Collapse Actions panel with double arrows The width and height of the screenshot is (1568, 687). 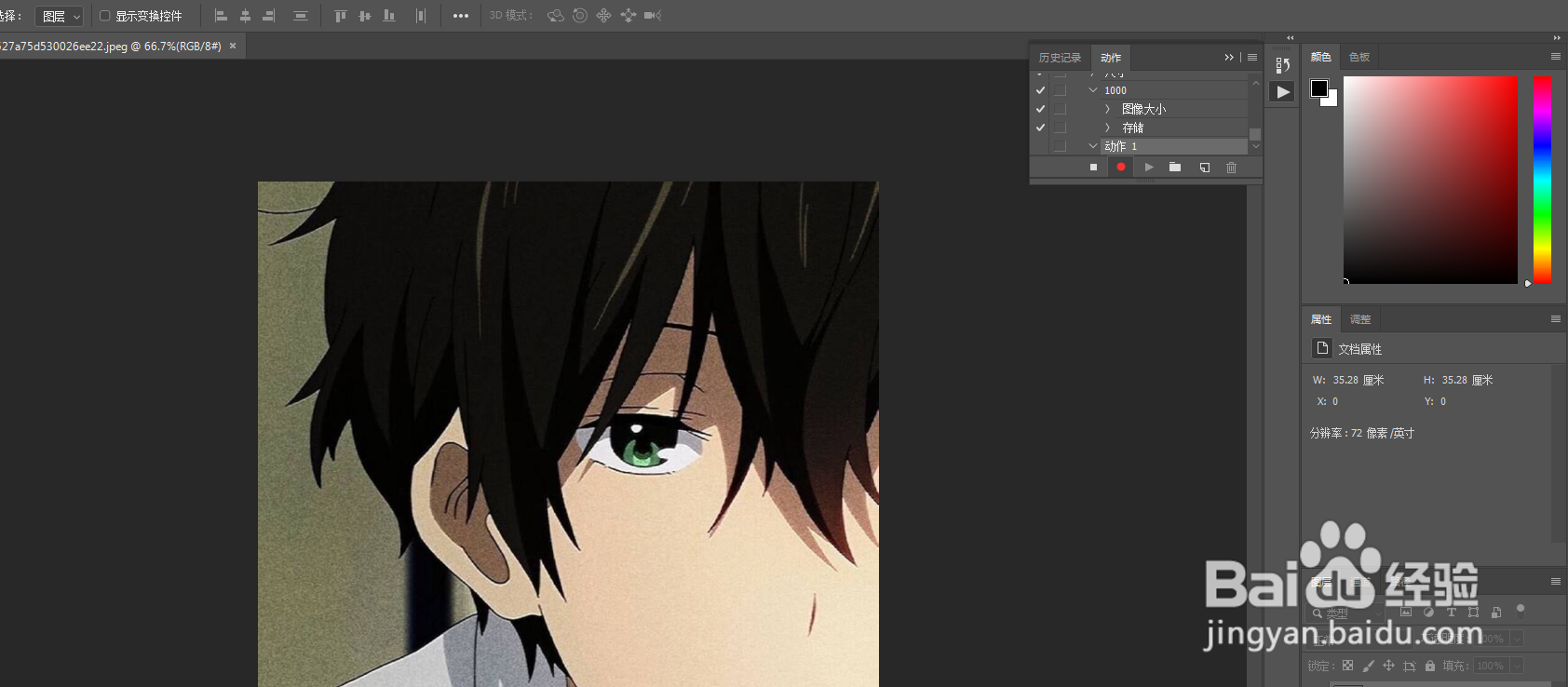[1229, 58]
